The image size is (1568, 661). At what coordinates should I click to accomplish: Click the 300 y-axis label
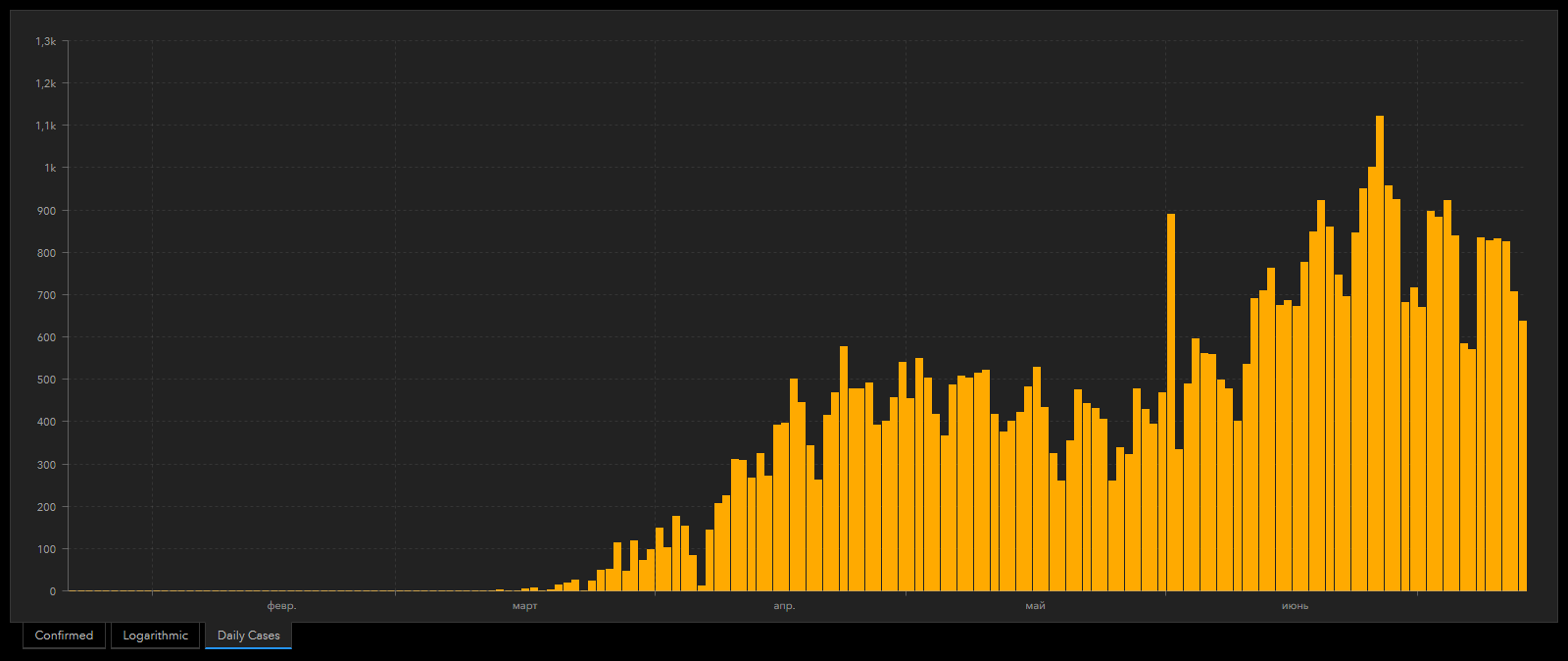(x=46, y=465)
